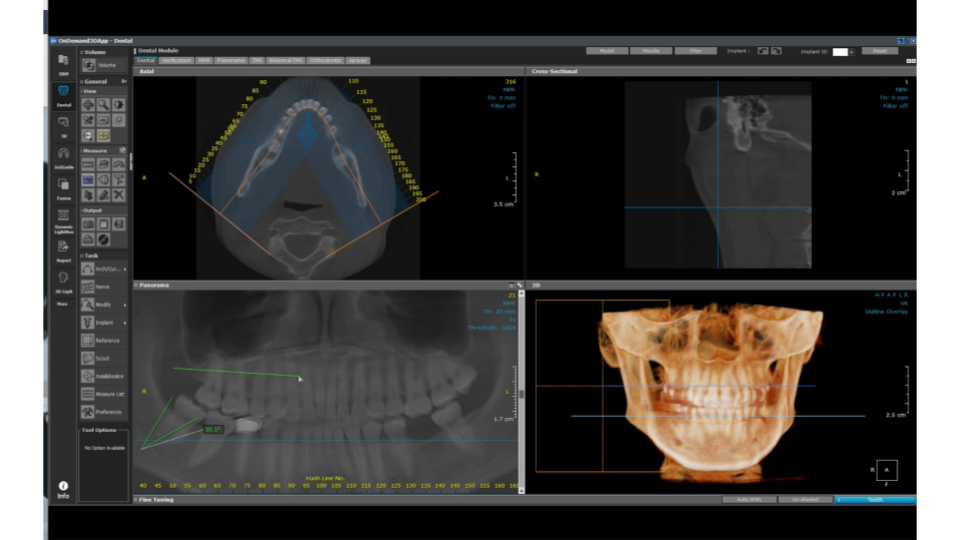Screen dimensions: 960x540
Task: Open the Scout task
Action: [103, 358]
